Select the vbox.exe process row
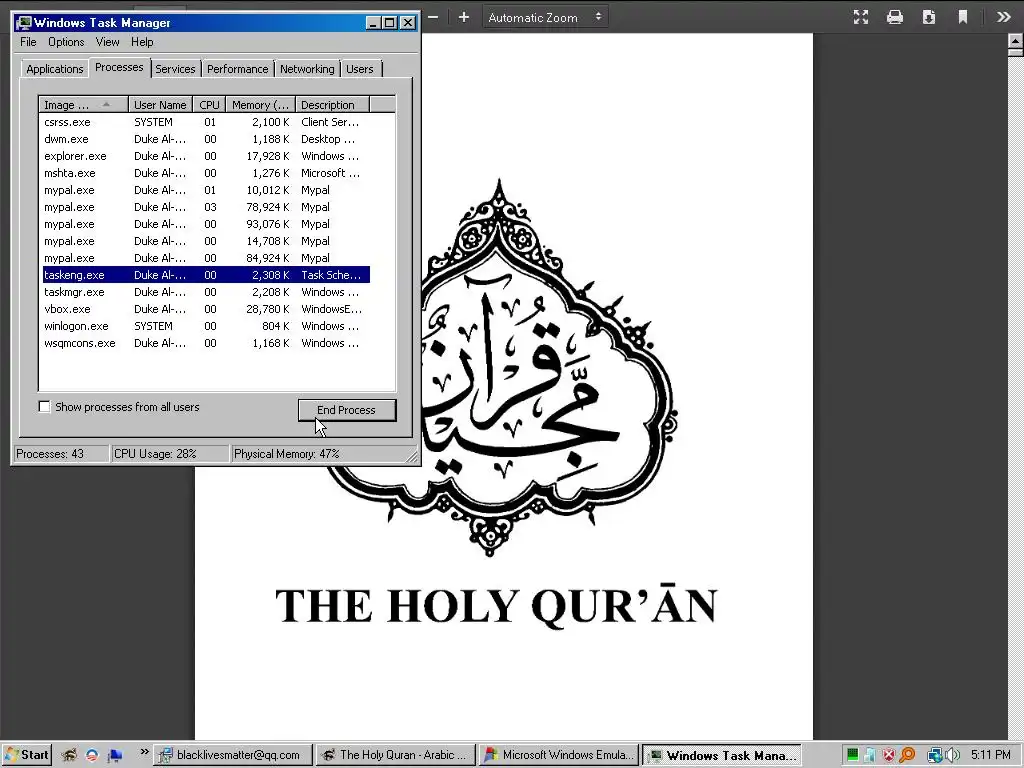 (x=206, y=309)
